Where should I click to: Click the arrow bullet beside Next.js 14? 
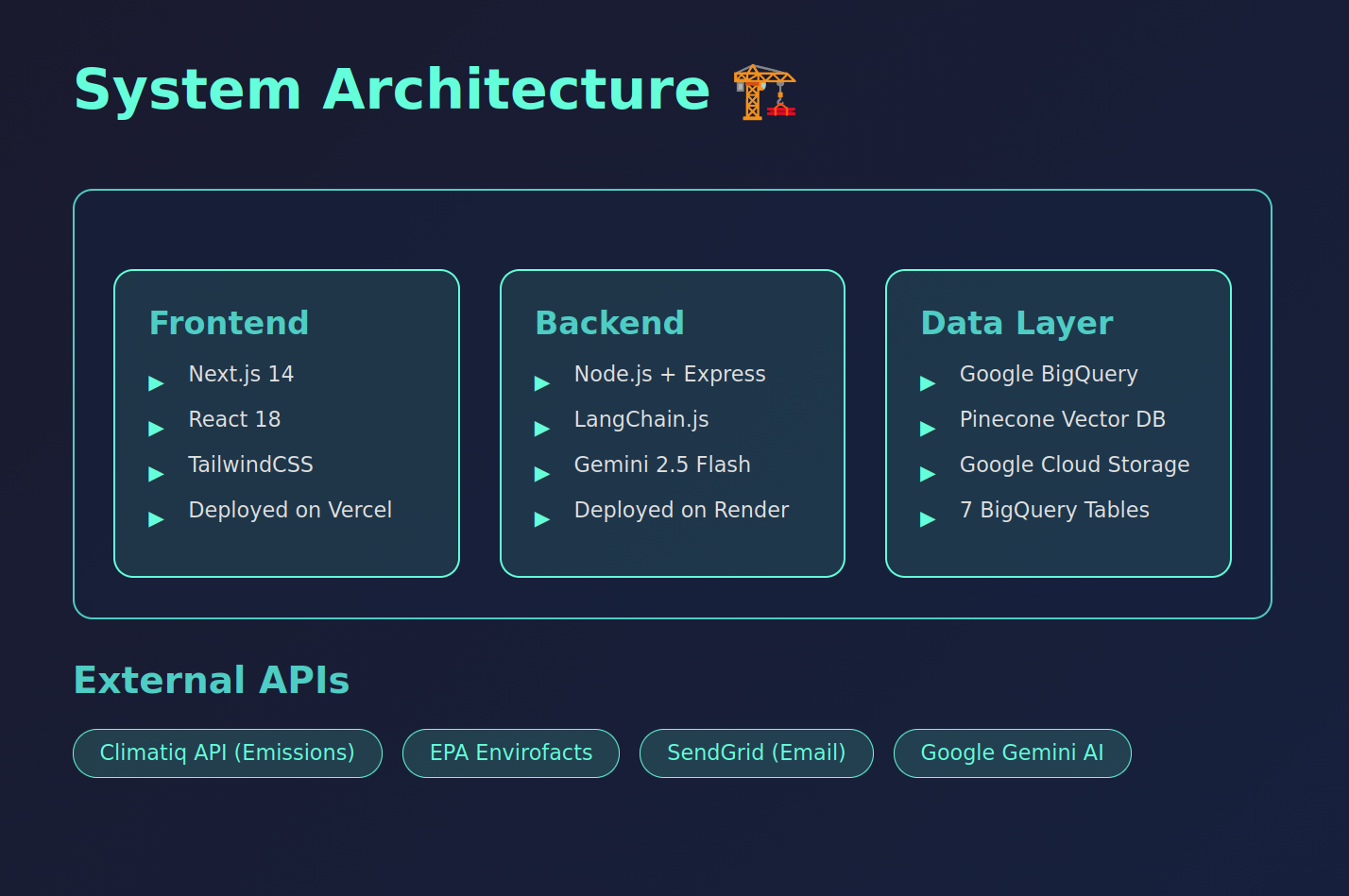(x=157, y=383)
